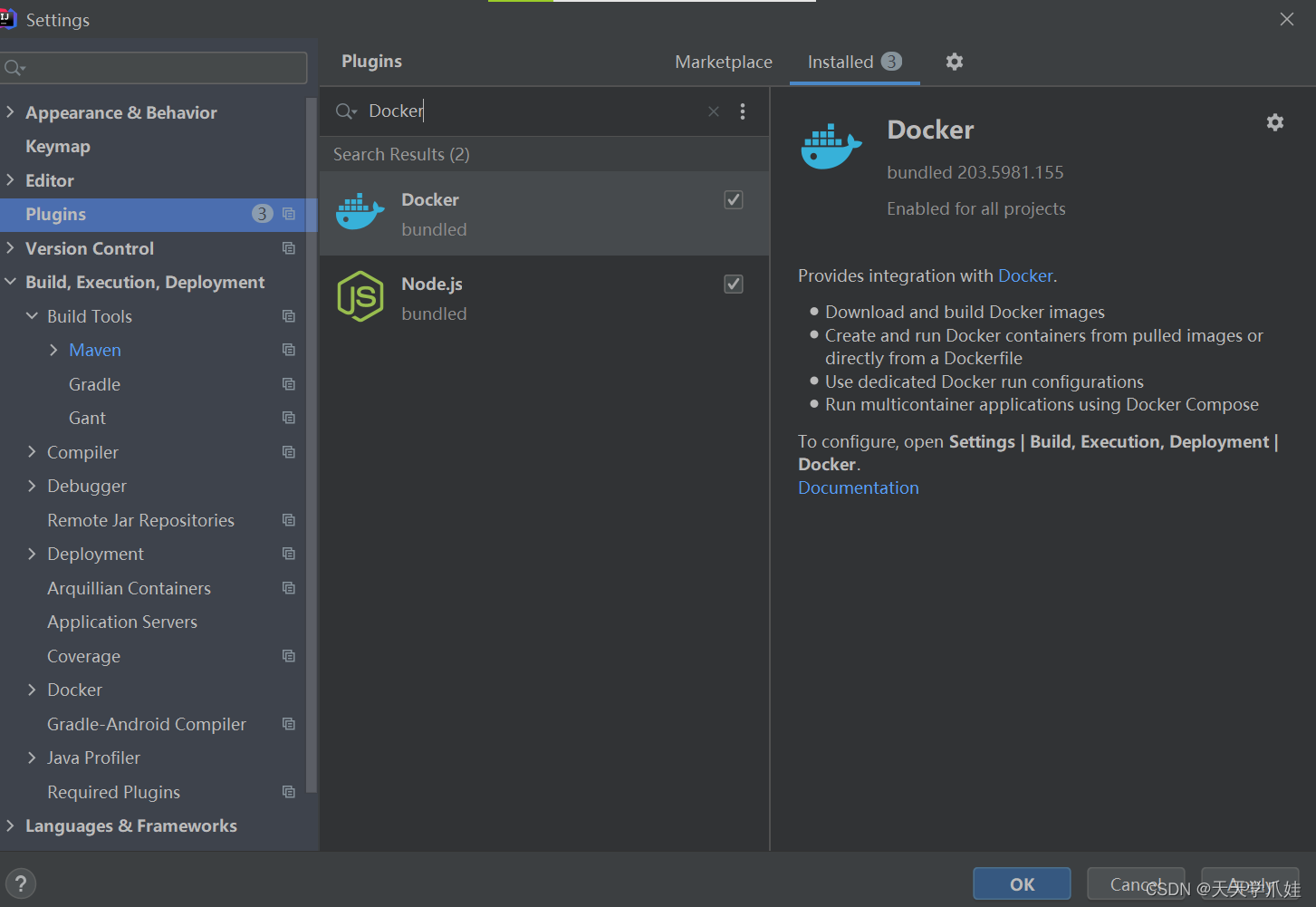Click the project-level icon next to Deployment

pos(289,554)
